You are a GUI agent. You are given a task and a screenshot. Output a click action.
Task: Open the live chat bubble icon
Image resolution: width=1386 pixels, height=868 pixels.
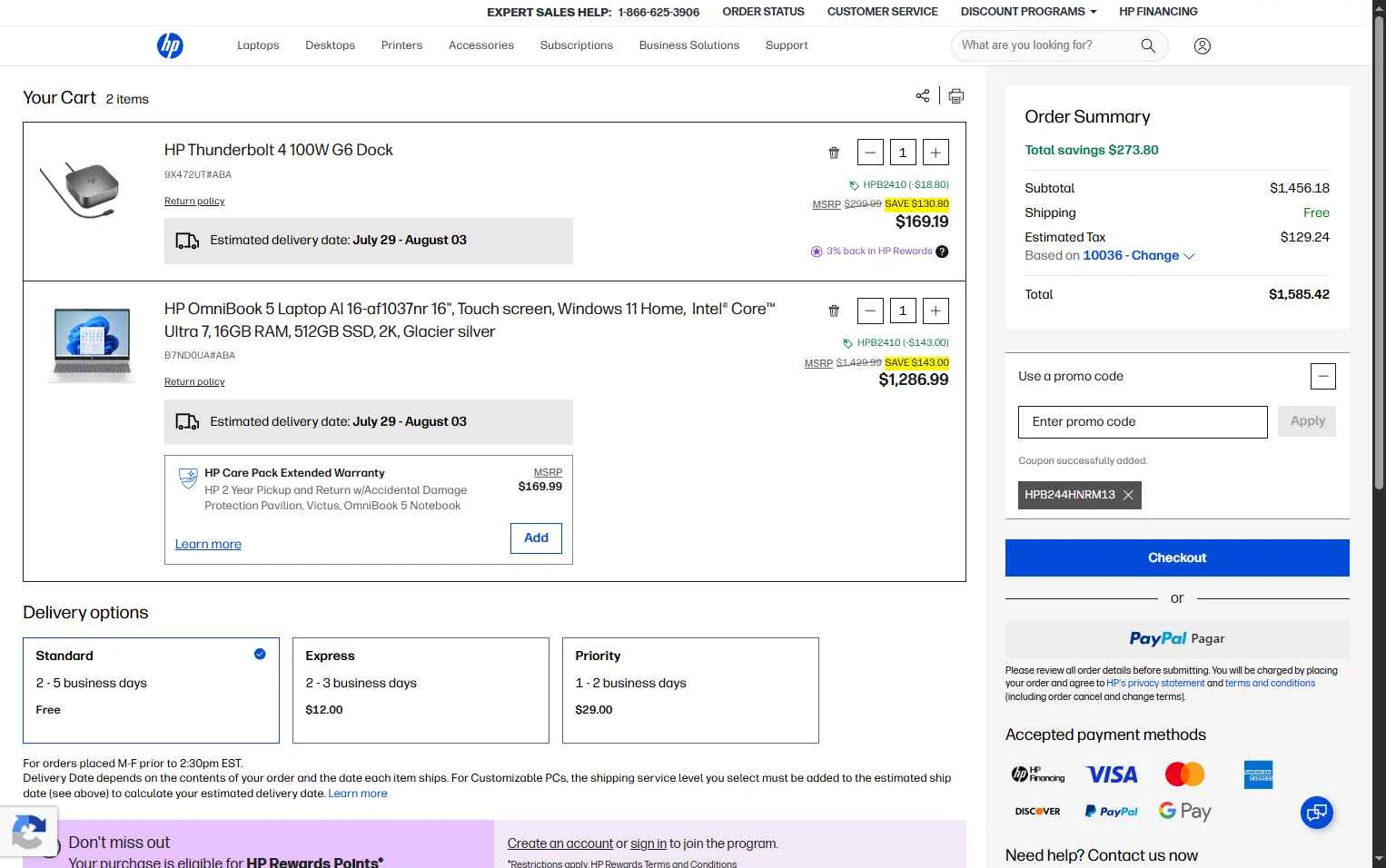1316,812
